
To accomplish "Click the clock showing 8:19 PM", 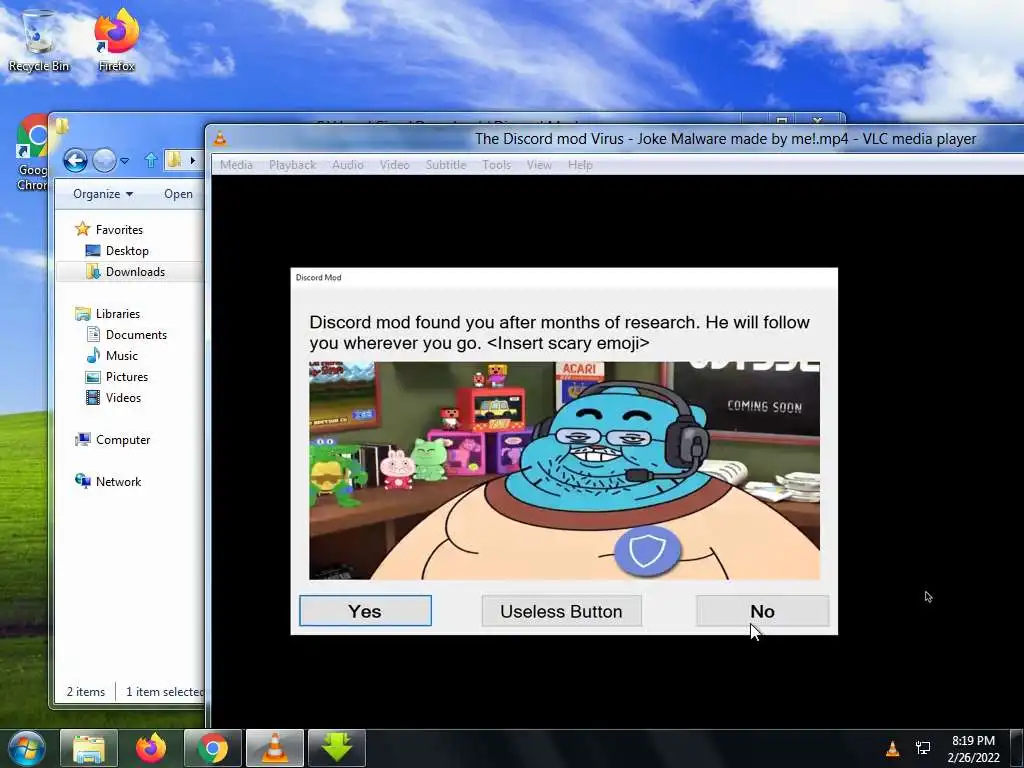I will point(973,741).
